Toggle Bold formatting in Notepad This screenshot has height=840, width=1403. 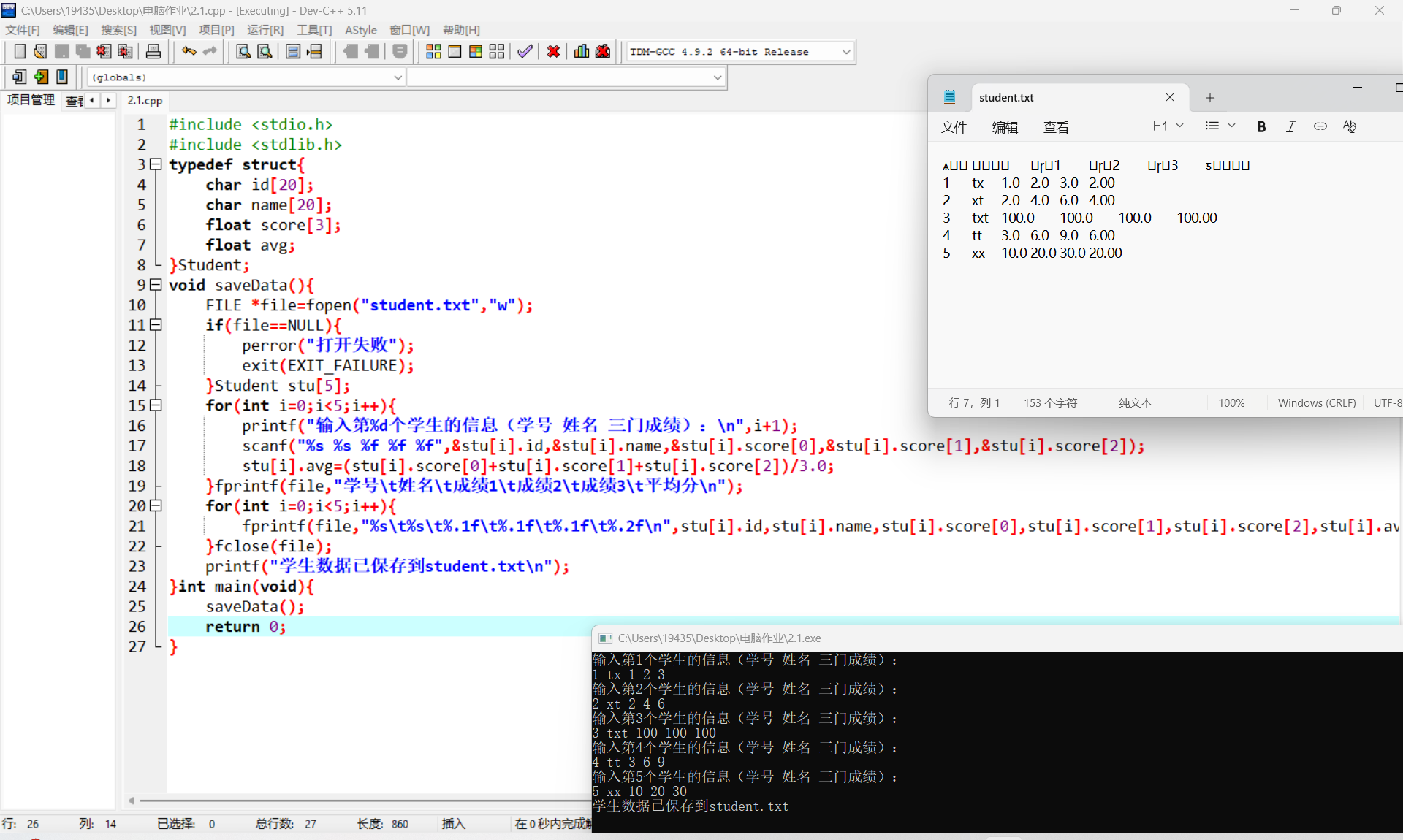pos(1261,126)
